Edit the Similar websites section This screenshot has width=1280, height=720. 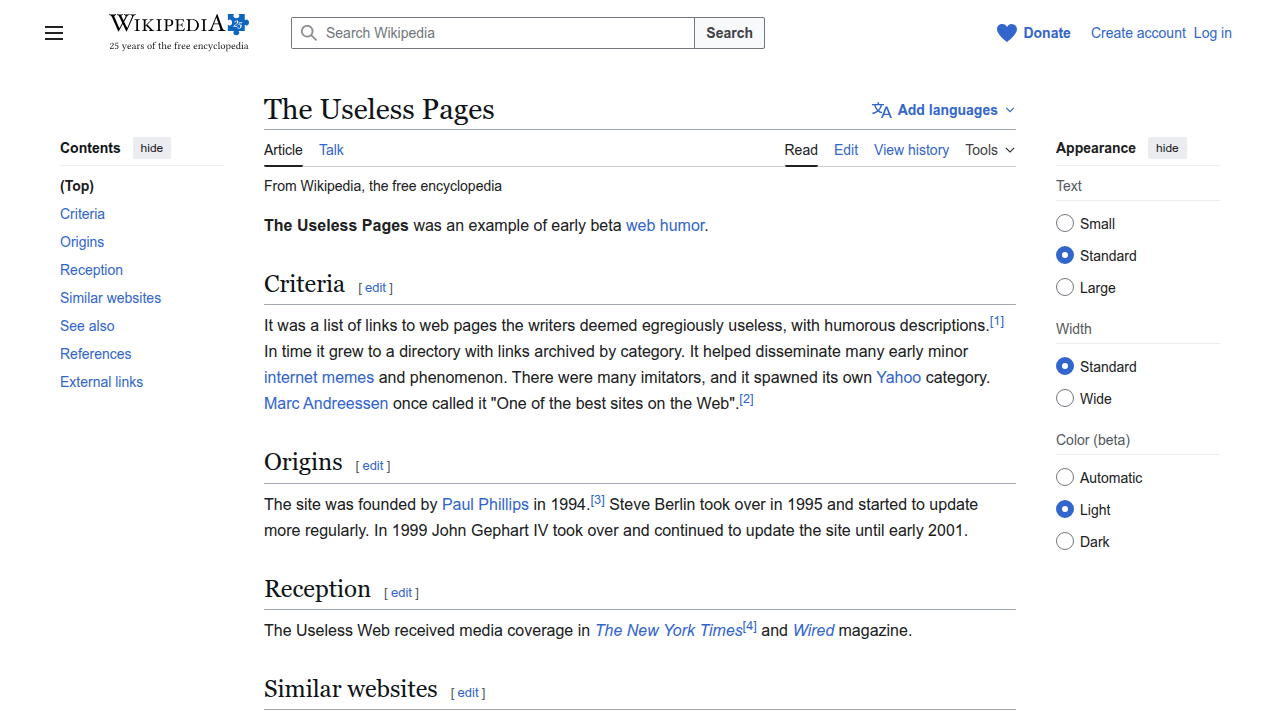(x=468, y=693)
